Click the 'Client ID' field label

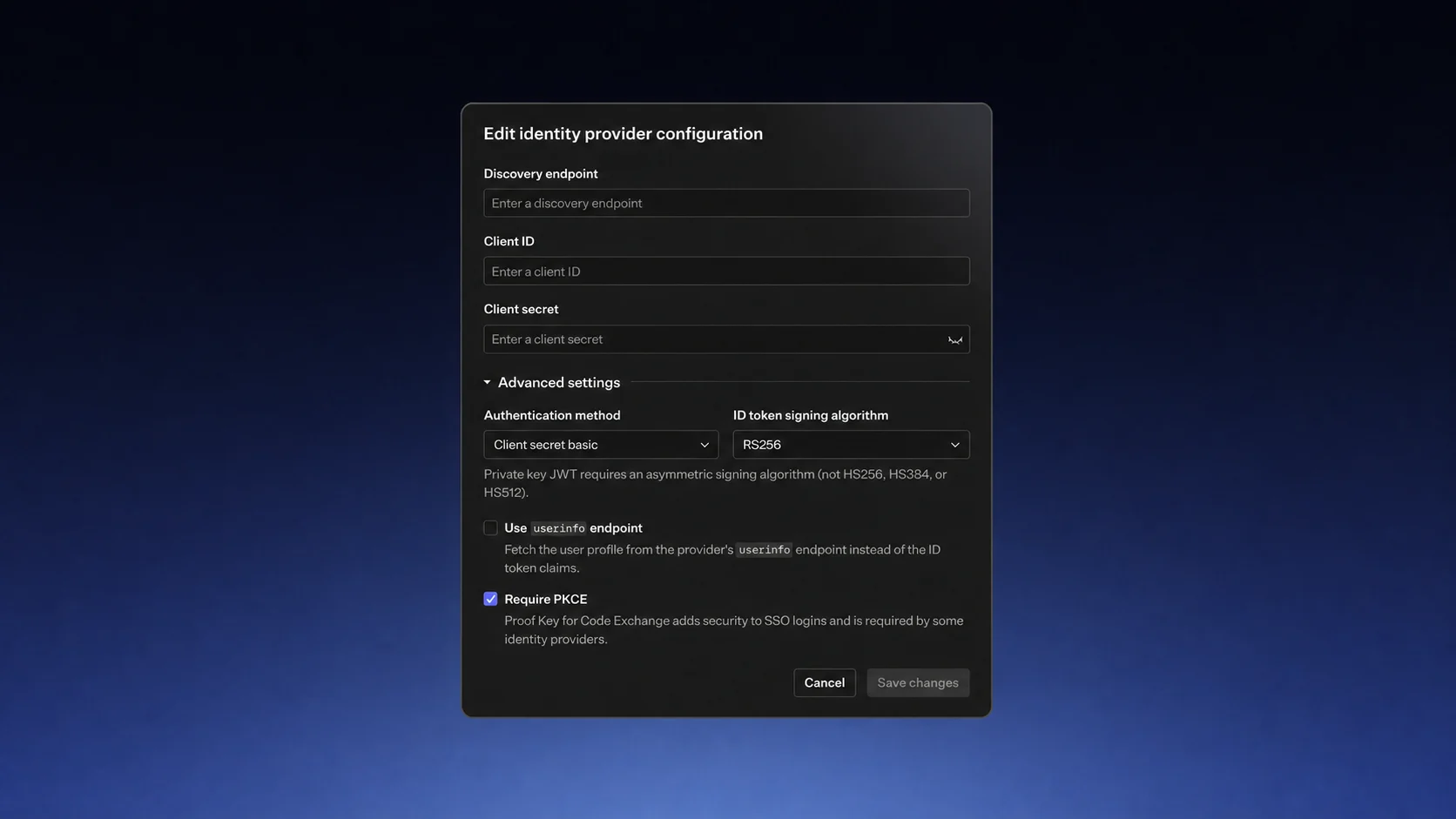(509, 241)
